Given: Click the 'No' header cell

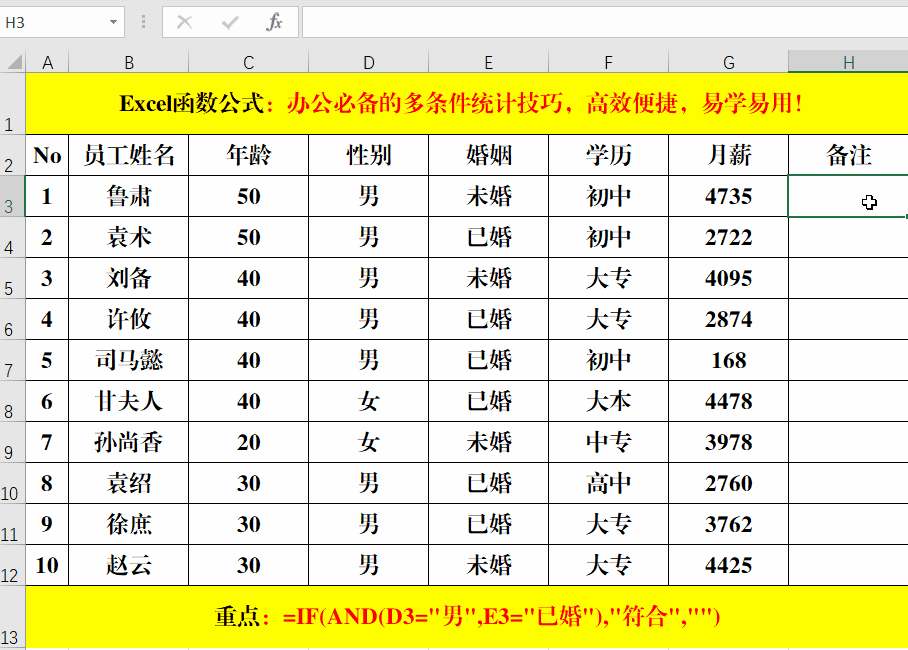Looking at the screenshot, I should (47, 155).
